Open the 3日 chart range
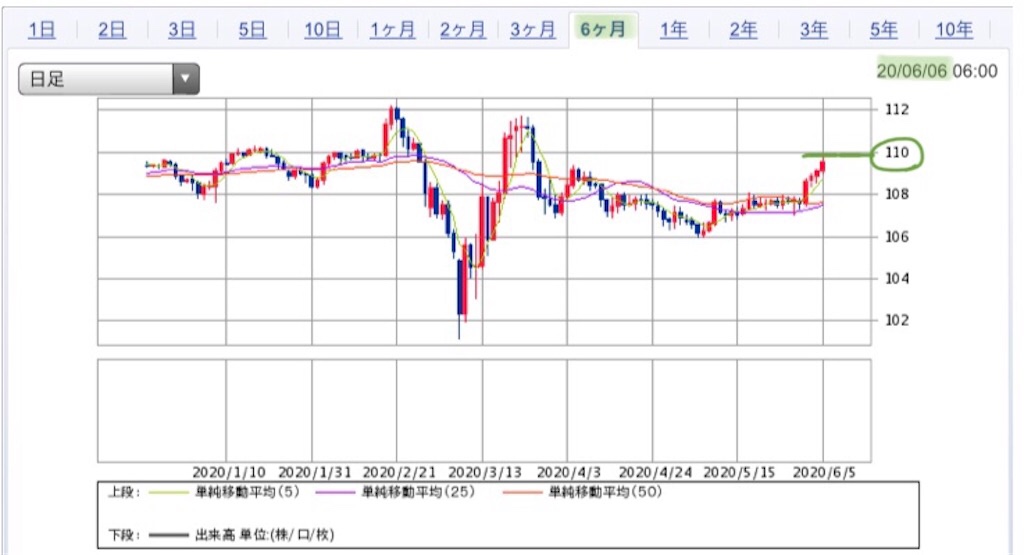Image resolution: width=1024 pixels, height=555 pixels. (x=182, y=29)
